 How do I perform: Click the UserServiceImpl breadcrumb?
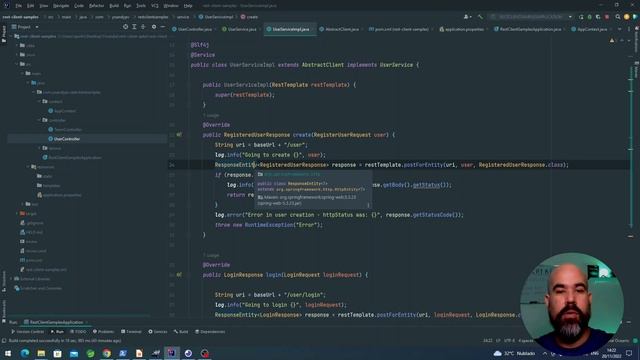click(x=216, y=17)
